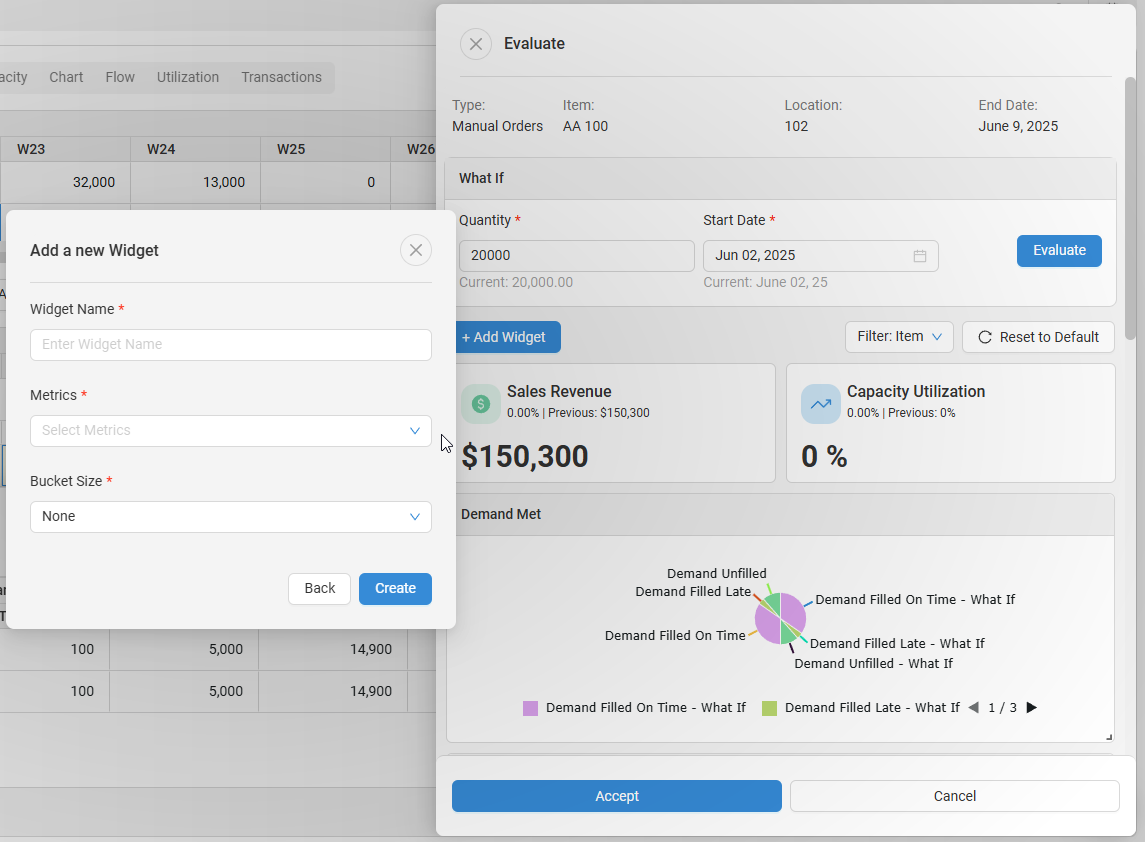Close the Evaluate panel with X icon
Image resolution: width=1145 pixels, height=842 pixels.
click(x=476, y=44)
